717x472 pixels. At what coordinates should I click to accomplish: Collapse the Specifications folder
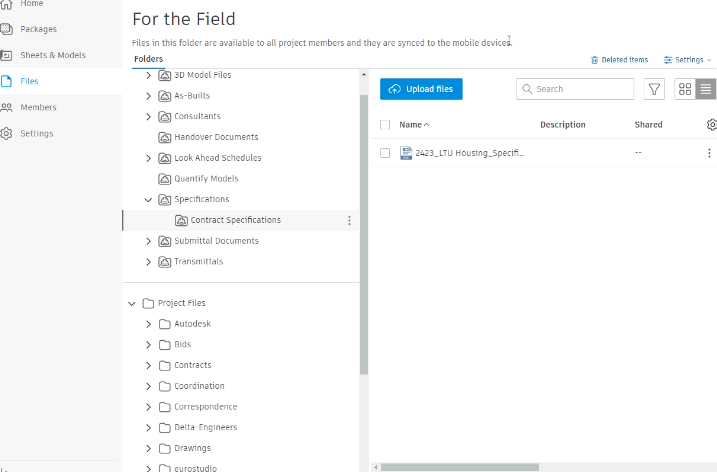coord(148,199)
